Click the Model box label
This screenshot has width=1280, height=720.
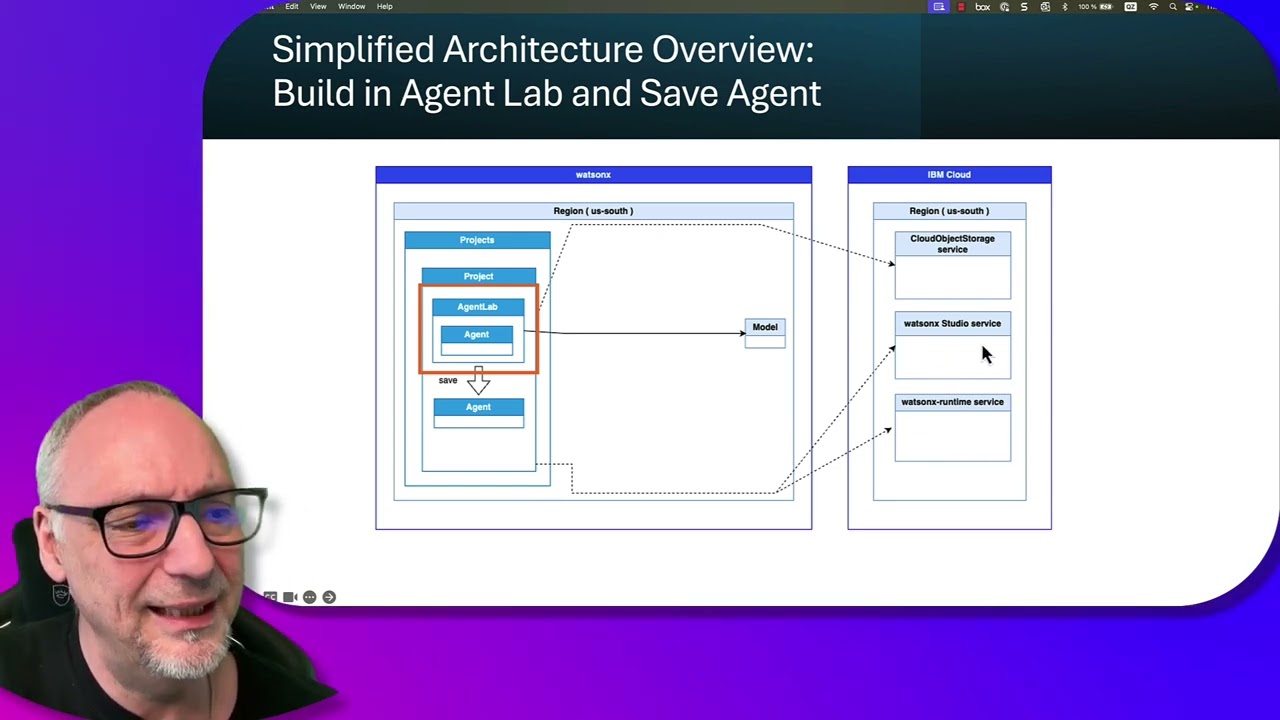point(765,327)
